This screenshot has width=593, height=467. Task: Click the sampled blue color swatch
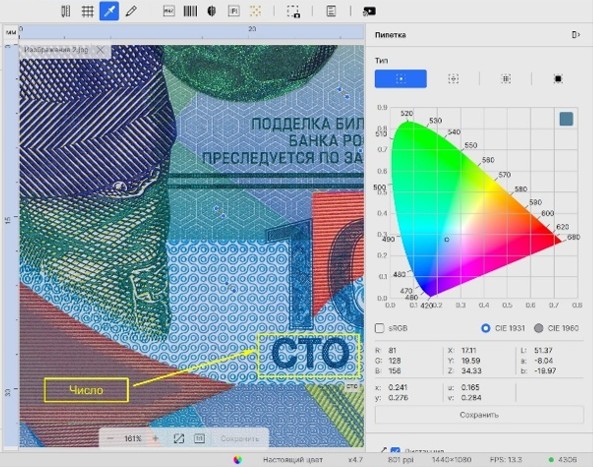566,119
